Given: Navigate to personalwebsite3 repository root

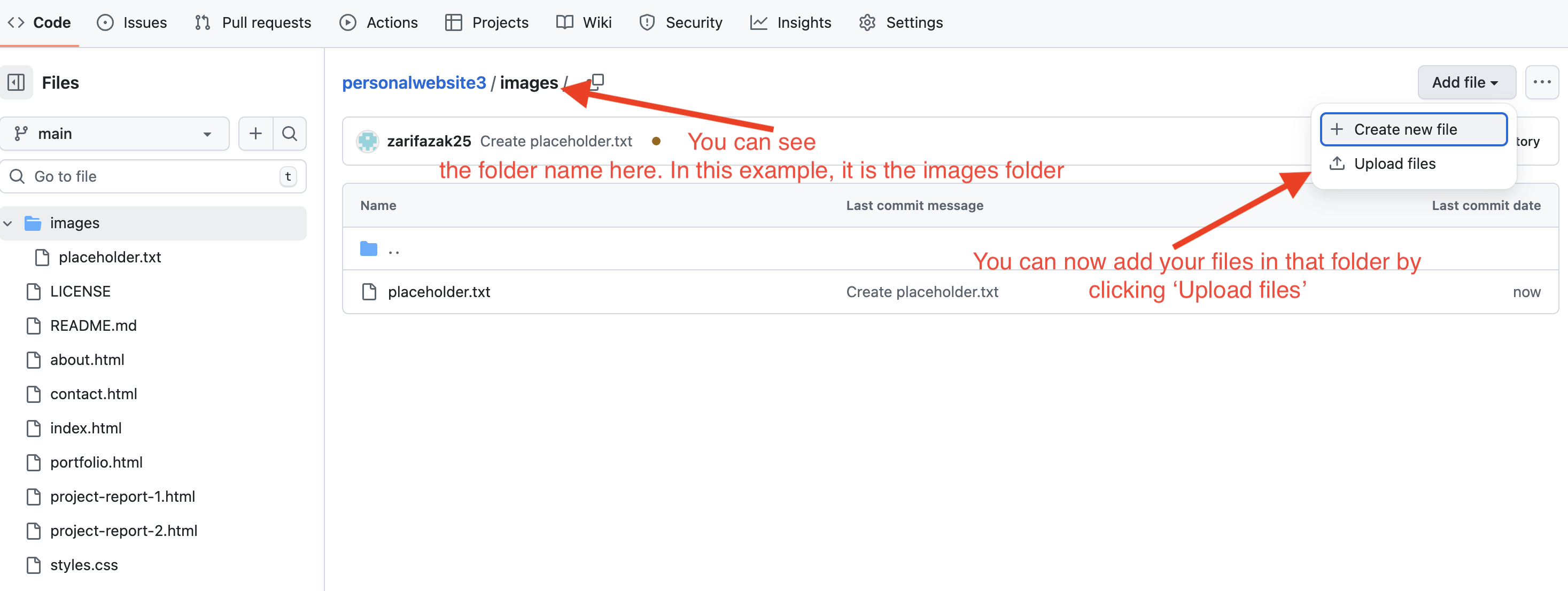Looking at the screenshot, I should coord(414,82).
